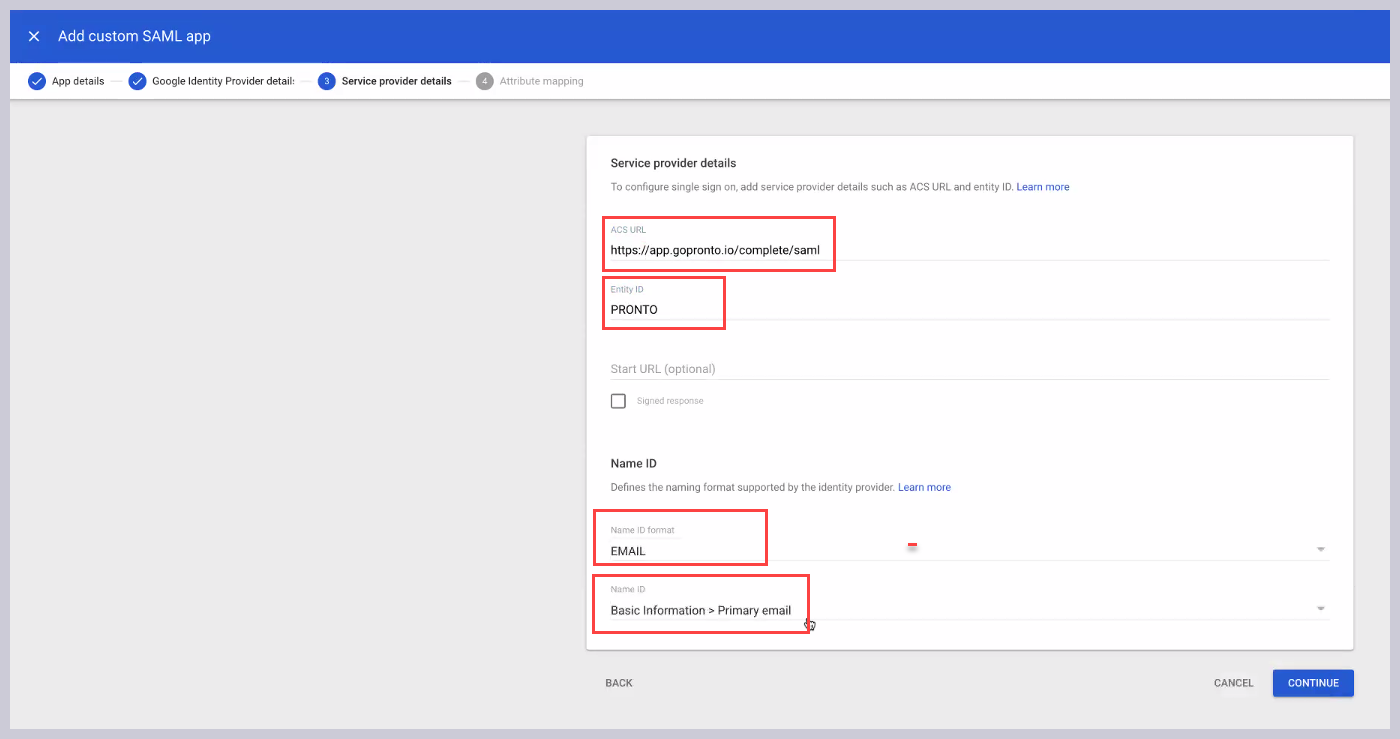Toggle the Signed response checkbox
1400x739 pixels.
pos(618,400)
